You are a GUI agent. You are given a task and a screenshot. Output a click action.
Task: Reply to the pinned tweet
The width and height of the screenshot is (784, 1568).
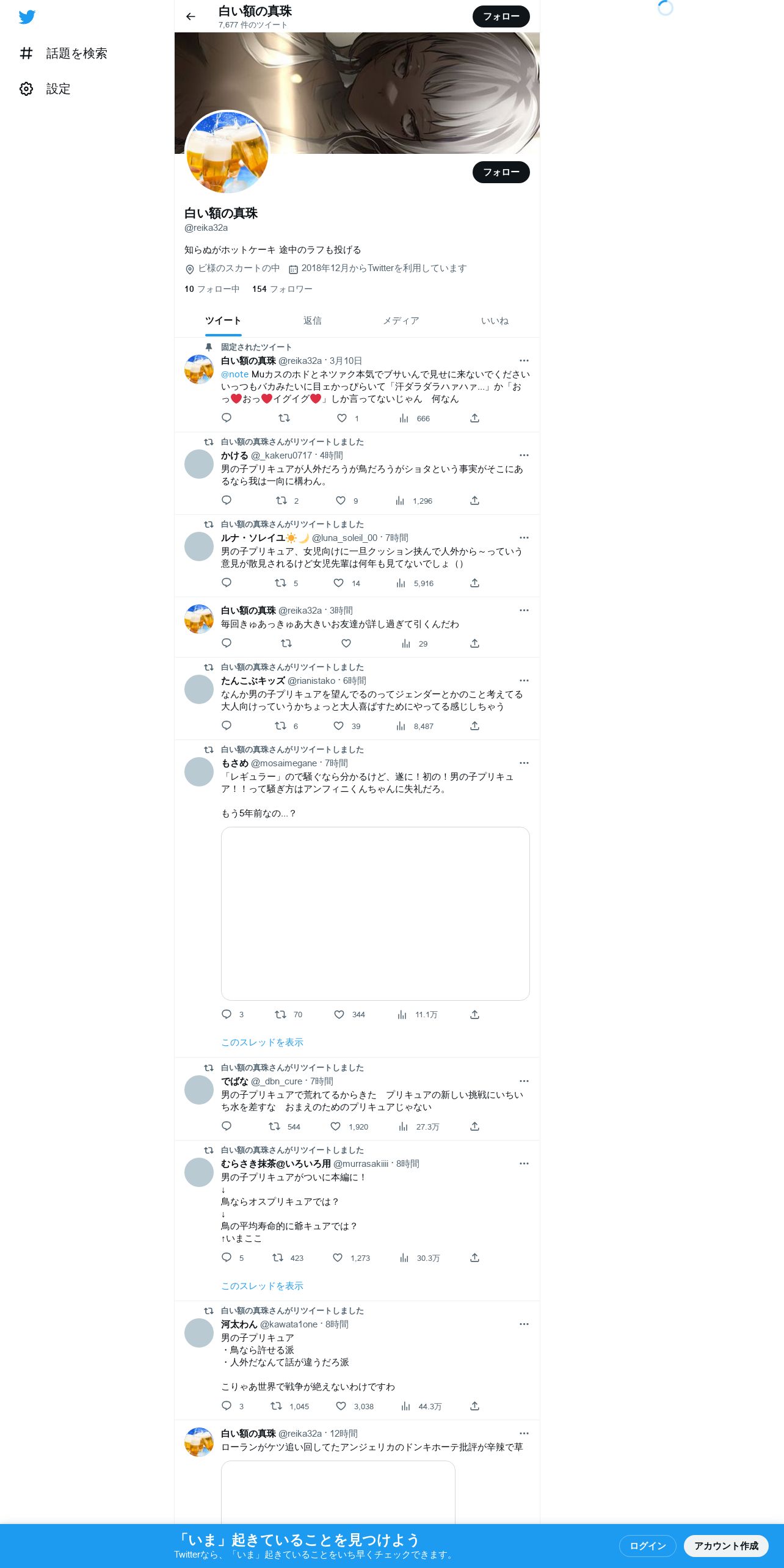point(227,418)
